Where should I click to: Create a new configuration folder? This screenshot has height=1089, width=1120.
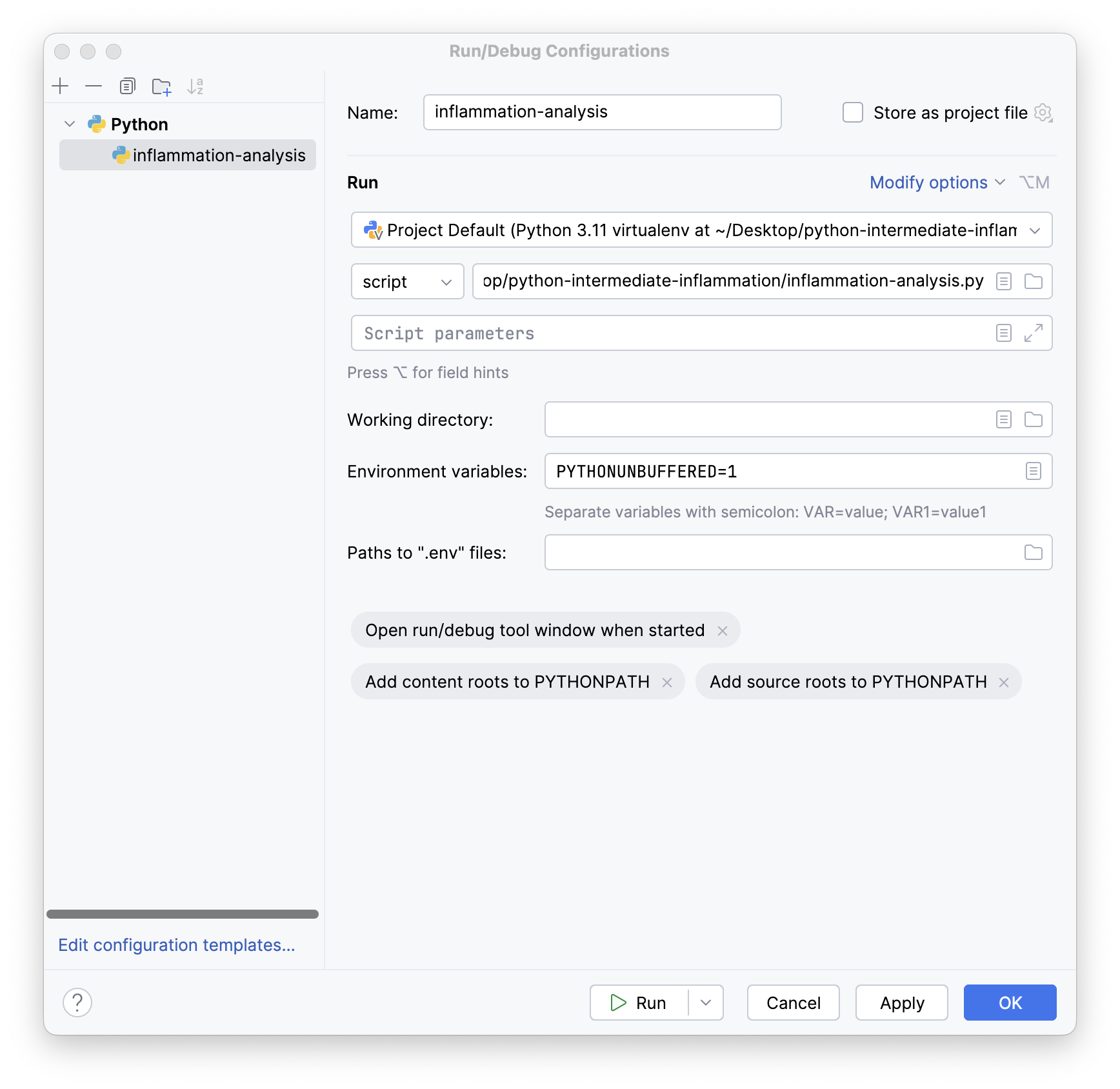coord(161,86)
